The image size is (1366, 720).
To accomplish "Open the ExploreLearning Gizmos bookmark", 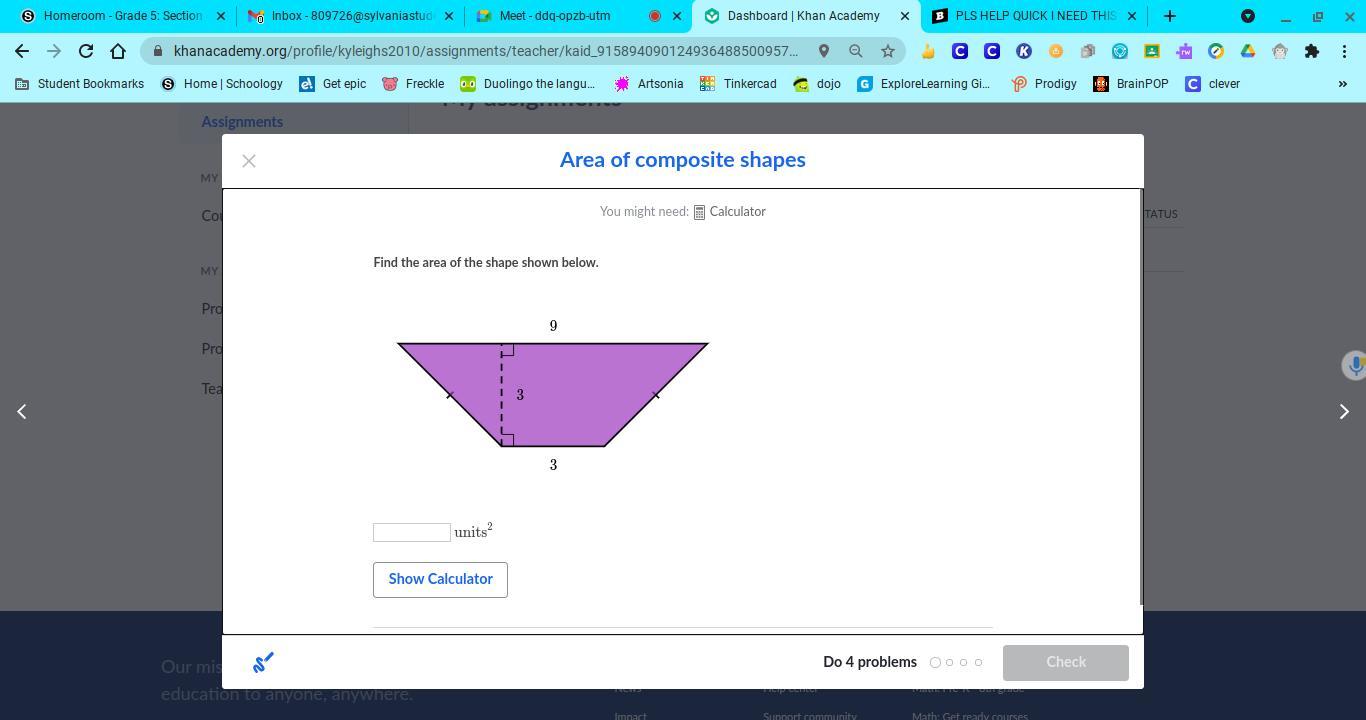I will pos(924,84).
